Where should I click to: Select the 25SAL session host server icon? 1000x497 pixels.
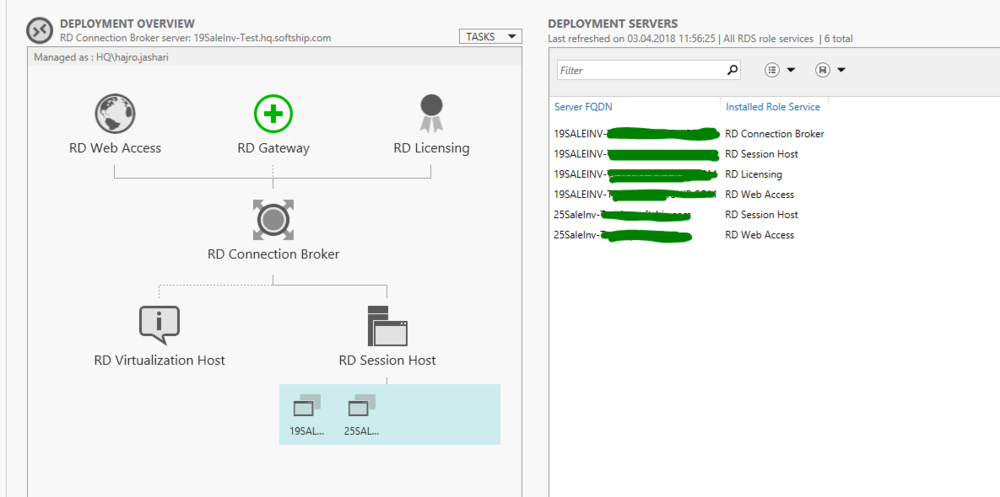361,406
